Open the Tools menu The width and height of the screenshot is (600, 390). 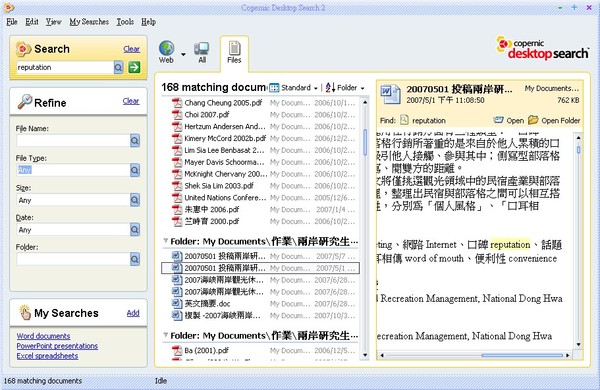tap(125, 22)
